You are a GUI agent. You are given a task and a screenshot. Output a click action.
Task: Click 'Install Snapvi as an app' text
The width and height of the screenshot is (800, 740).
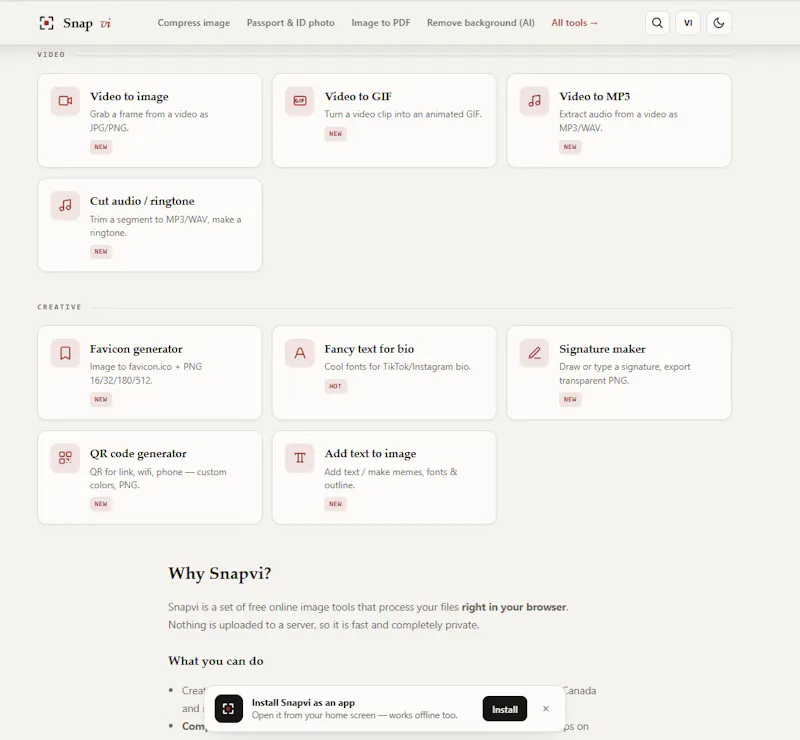pyautogui.click(x=303, y=703)
